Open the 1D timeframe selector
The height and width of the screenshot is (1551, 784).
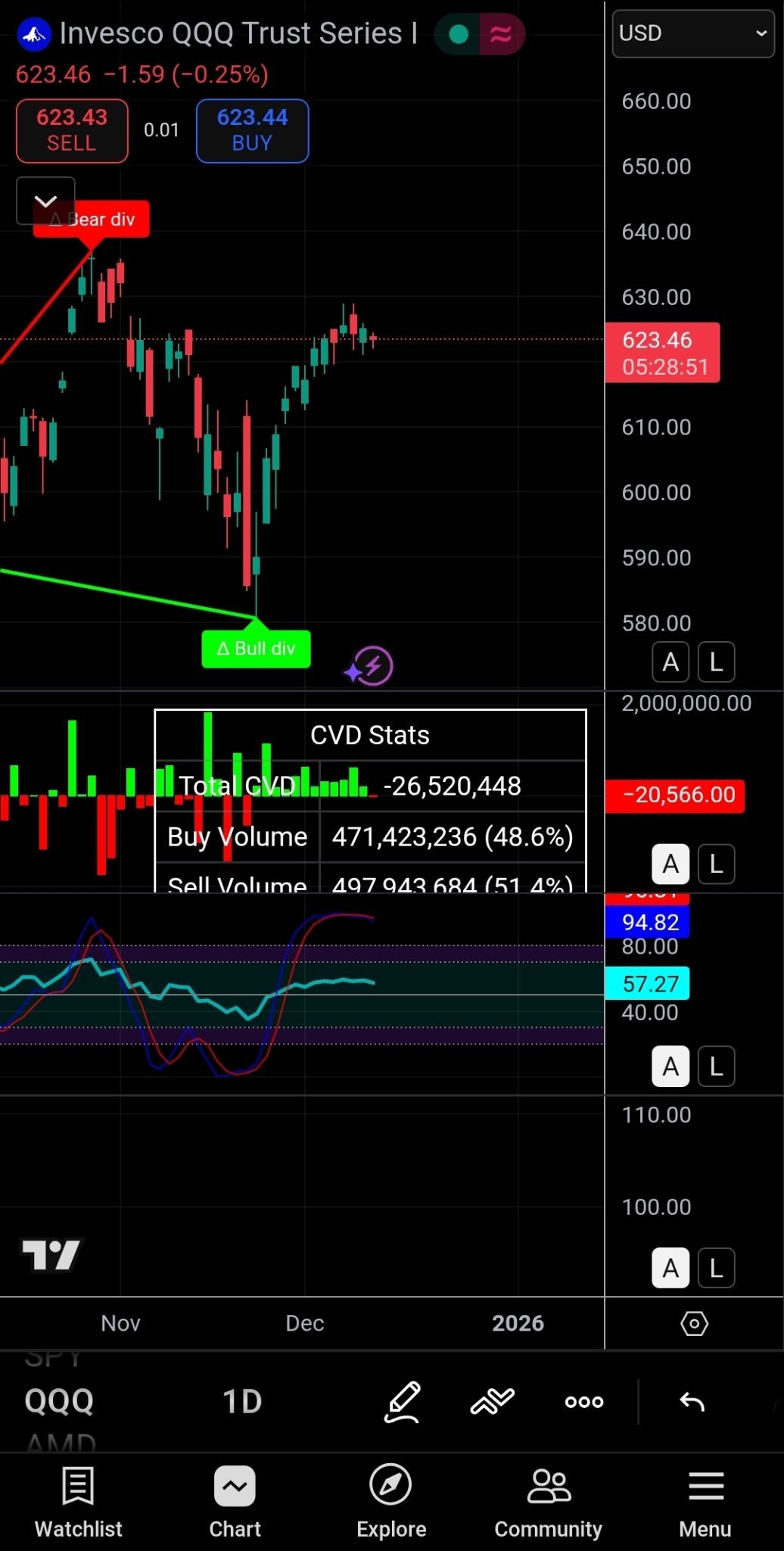click(242, 1402)
